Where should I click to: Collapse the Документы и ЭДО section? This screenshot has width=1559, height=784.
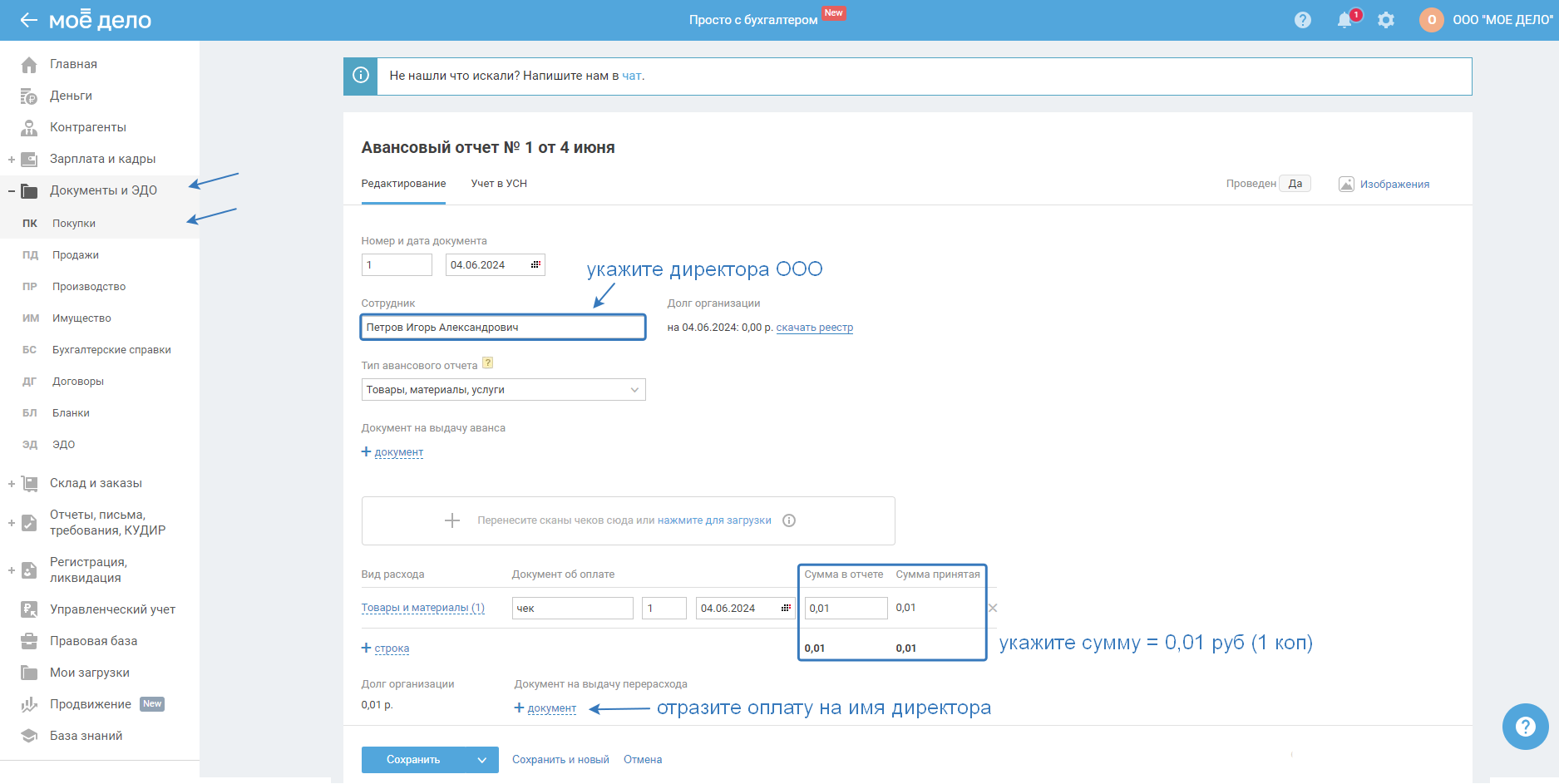coord(12,191)
